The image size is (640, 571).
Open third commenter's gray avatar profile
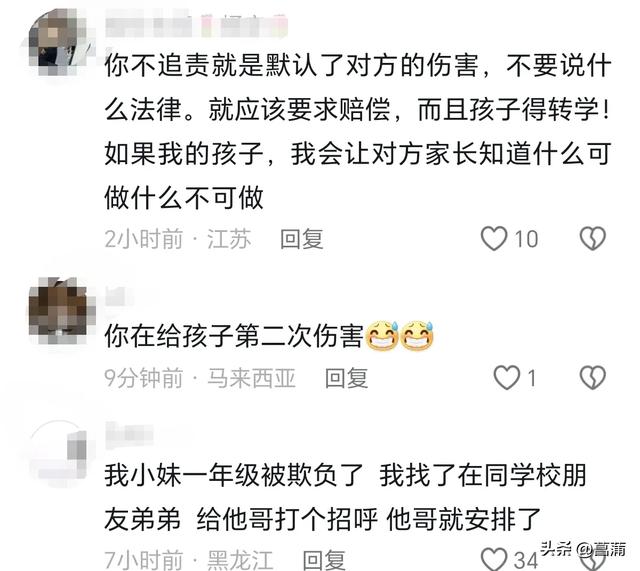[60, 453]
